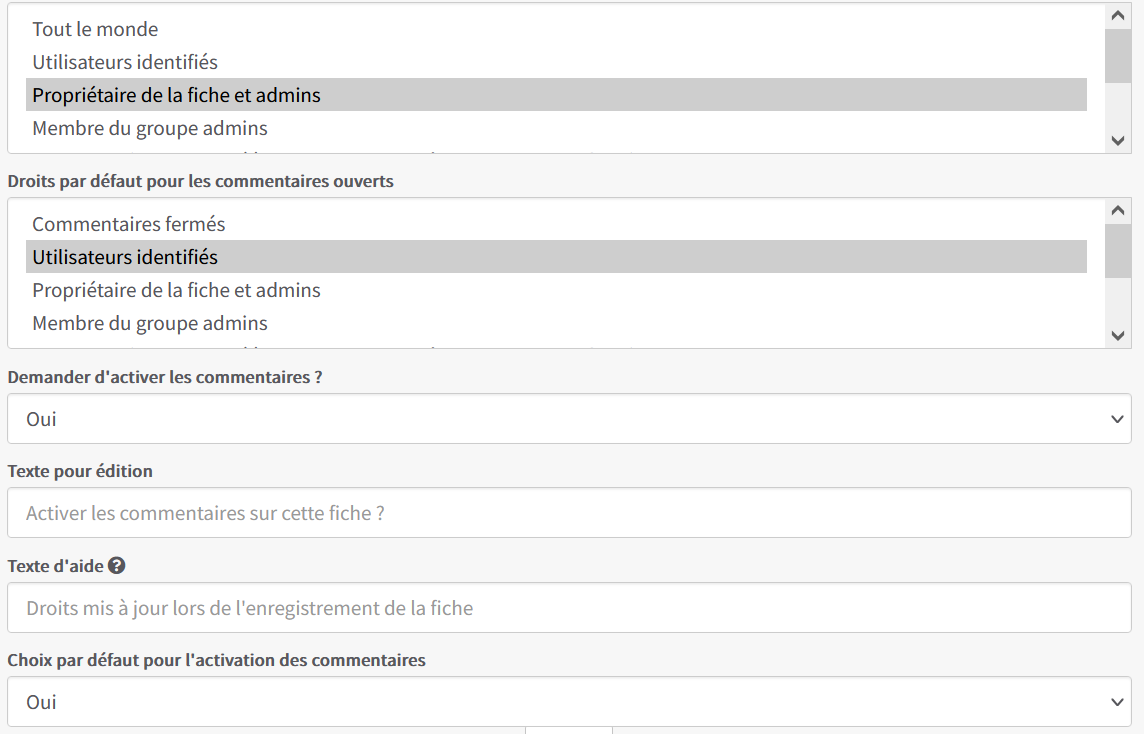Image resolution: width=1144 pixels, height=734 pixels.
Task: Choose 'Utilisateurs identifiés' in comments rights list
Action: click(x=556, y=257)
